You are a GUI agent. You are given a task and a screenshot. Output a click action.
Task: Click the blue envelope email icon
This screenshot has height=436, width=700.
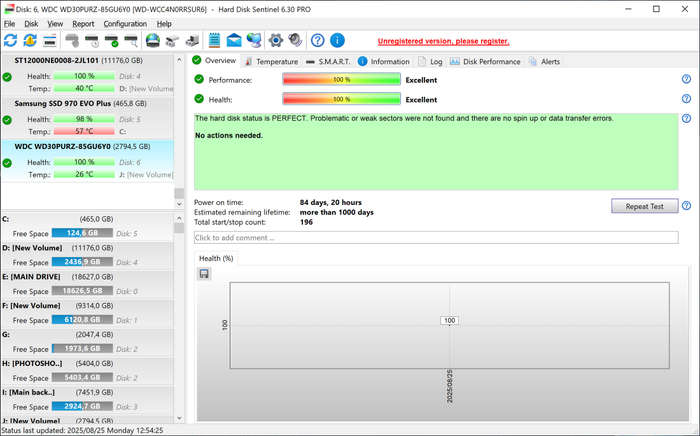click(234, 41)
